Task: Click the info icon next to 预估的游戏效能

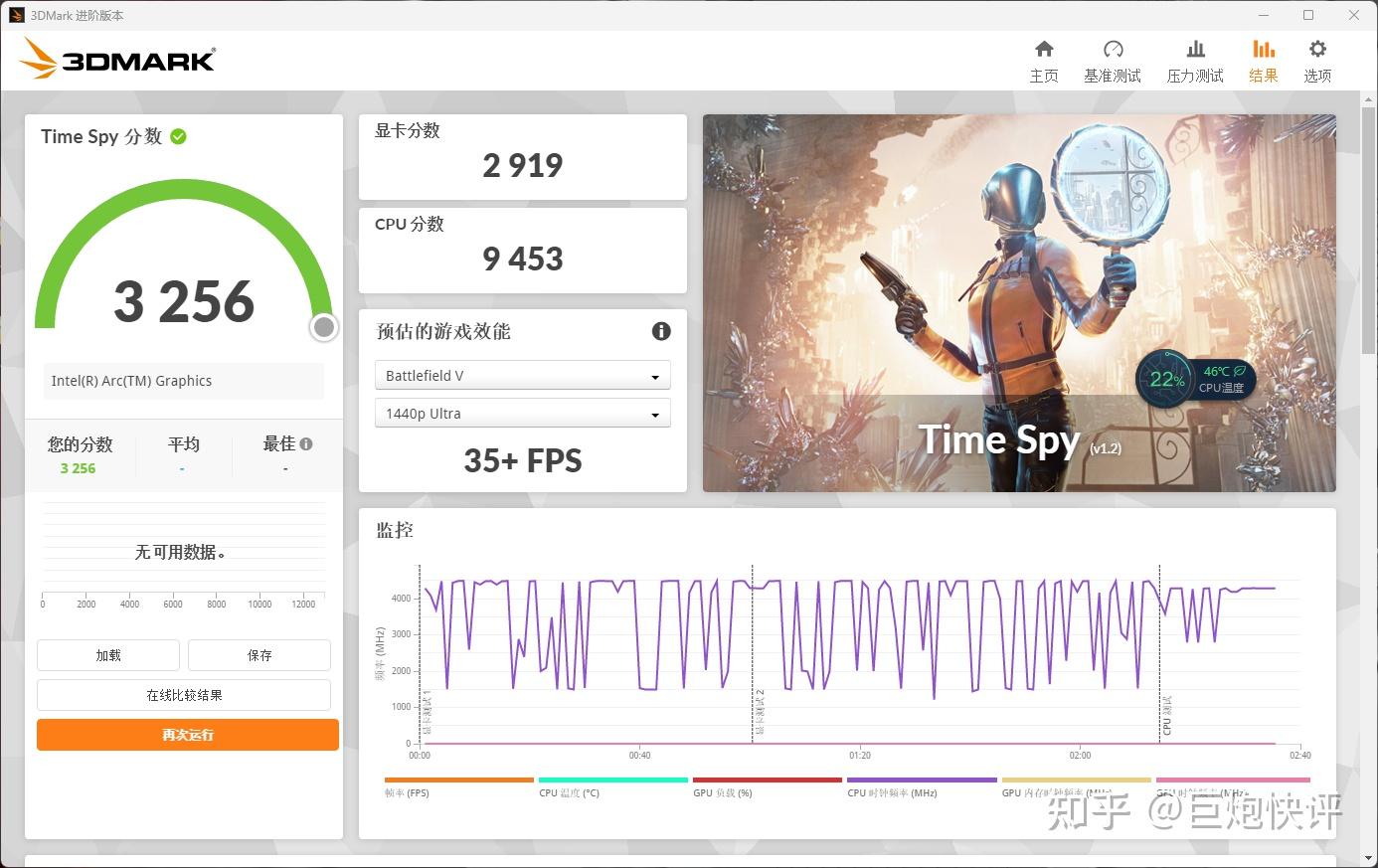Action: (661, 331)
